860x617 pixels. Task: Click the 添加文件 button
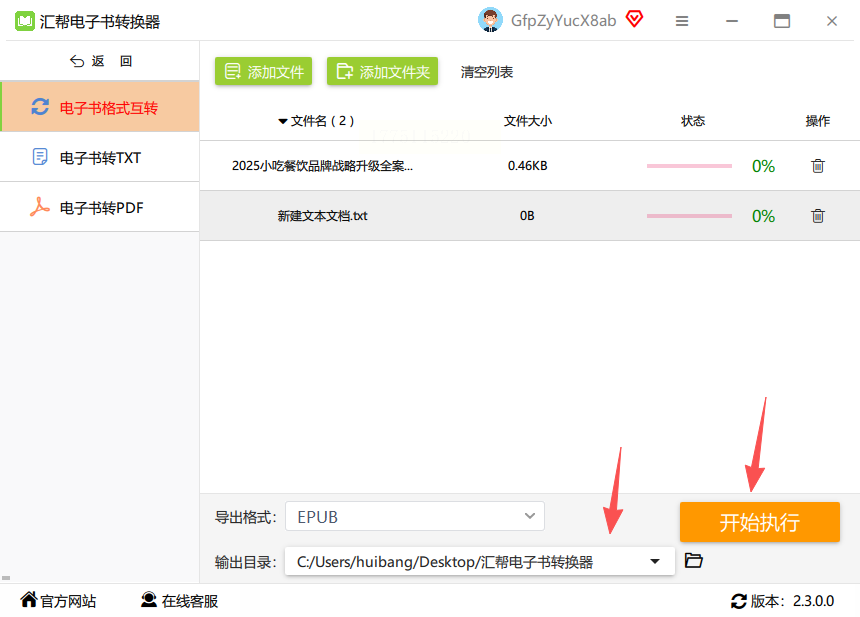pos(263,71)
